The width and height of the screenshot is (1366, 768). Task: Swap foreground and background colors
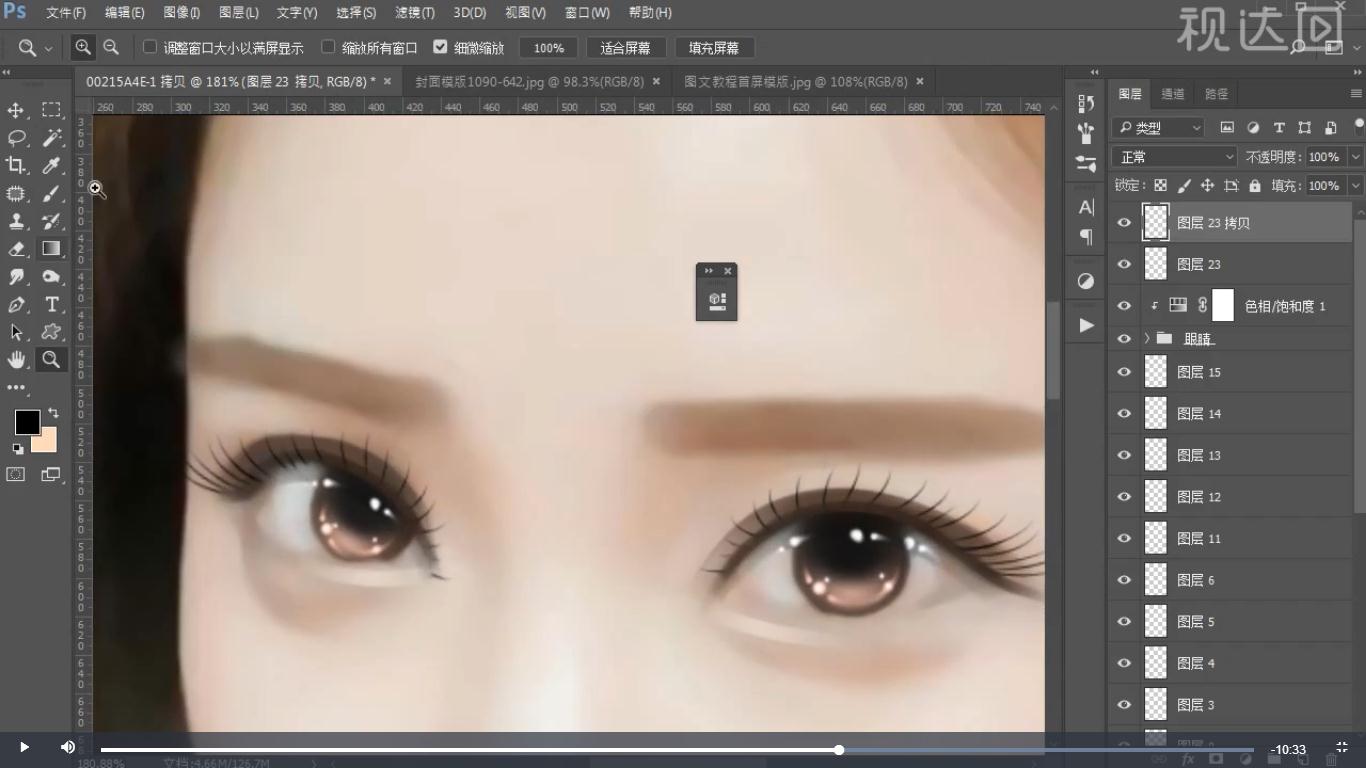[x=52, y=412]
